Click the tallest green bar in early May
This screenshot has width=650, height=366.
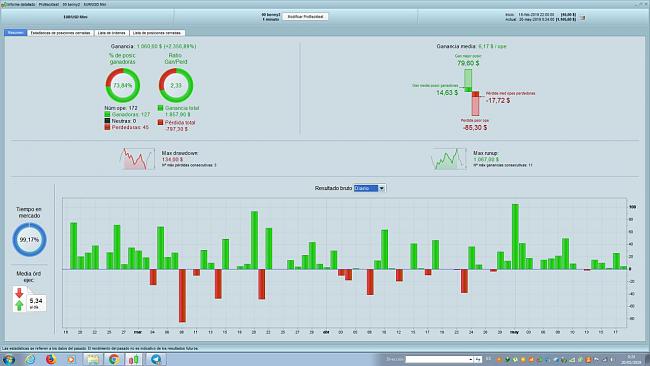pyautogui.click(x=515, y=237)
